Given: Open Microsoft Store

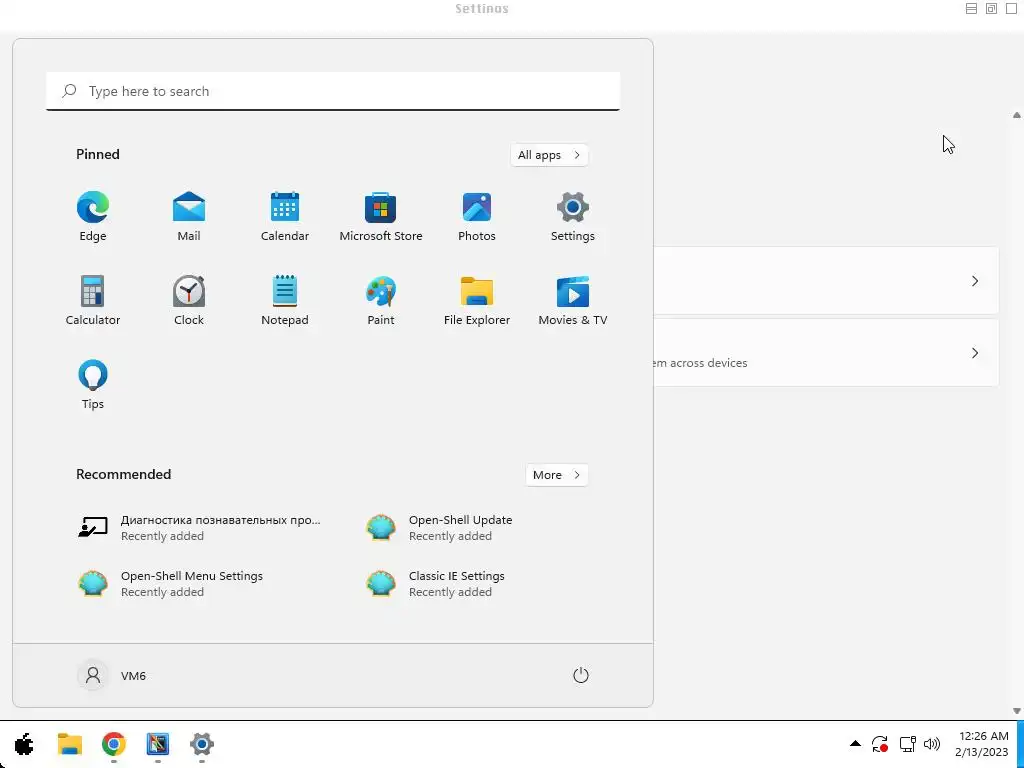Looking at the screenshot, I should pyautogui.click(x=381, y=217).
